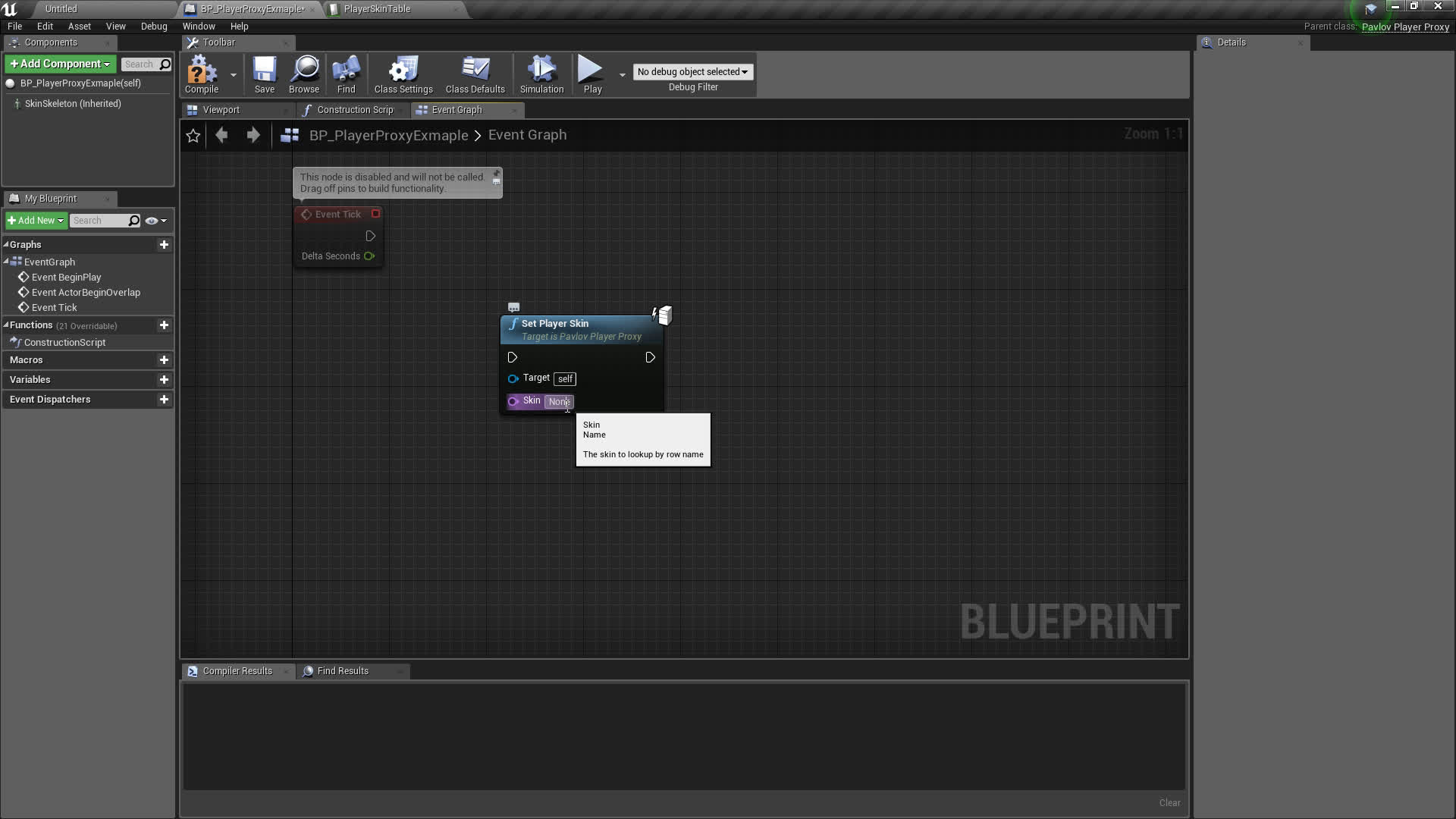Screen dimensions: 1456x819
Task: Open Class Settings
Action: (x=403, y=74)
